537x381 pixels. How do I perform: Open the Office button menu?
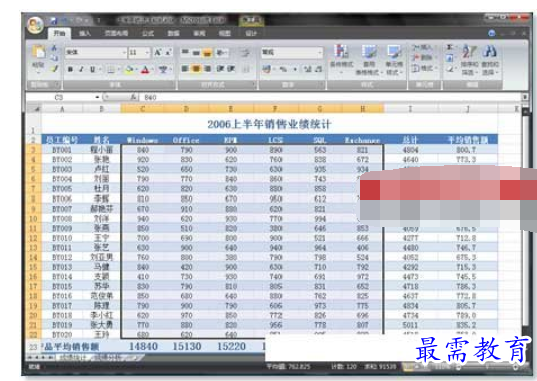pos(35,25)
